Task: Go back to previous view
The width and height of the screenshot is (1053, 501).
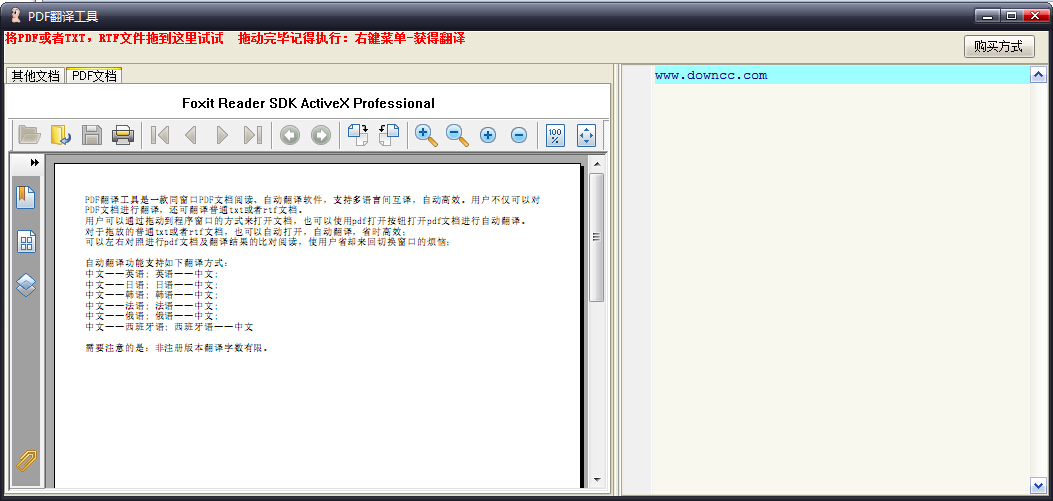Action: point(290,135)
